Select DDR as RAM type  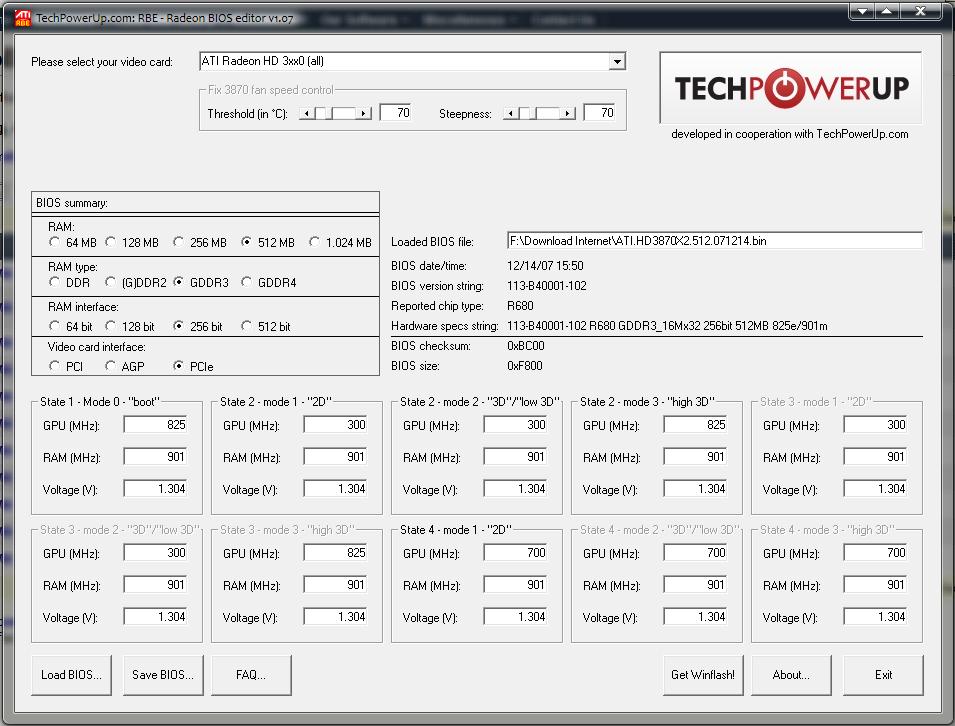(55, 282)
